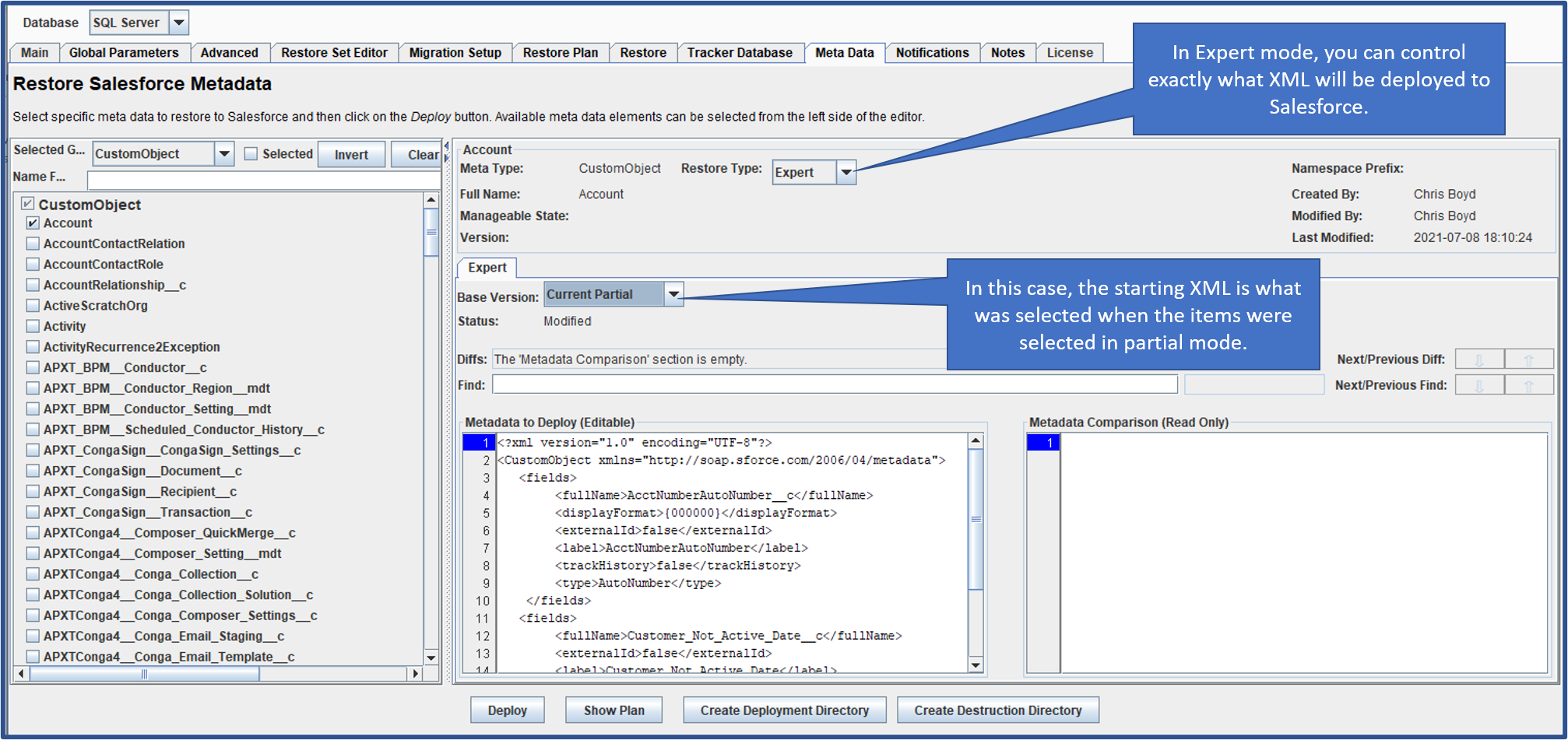Open Base Version Current Partial dropdown
The width and height of the screenshot is (1568, 740).
coord(674,294)
